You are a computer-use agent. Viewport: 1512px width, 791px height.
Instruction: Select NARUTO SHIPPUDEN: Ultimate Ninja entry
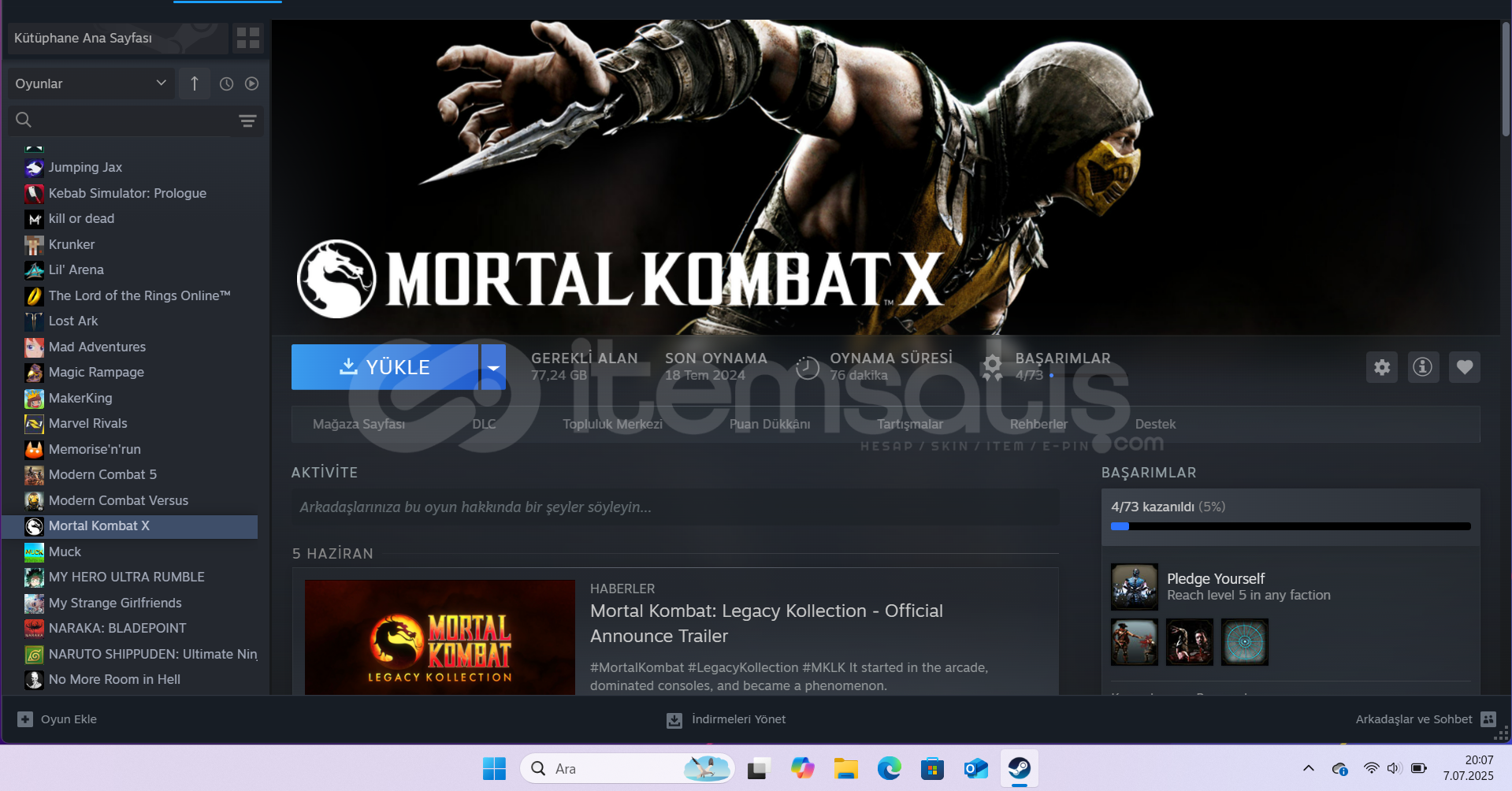click(153, 654)
